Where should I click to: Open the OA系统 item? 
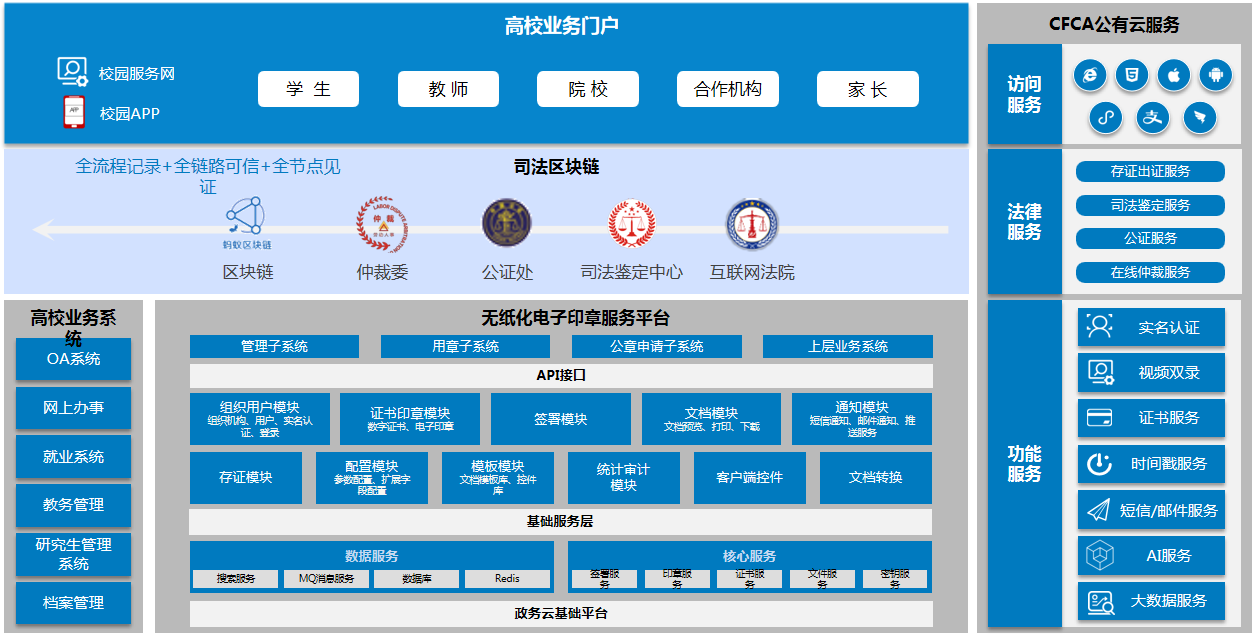pyautogui.click(x=73, y=359)
